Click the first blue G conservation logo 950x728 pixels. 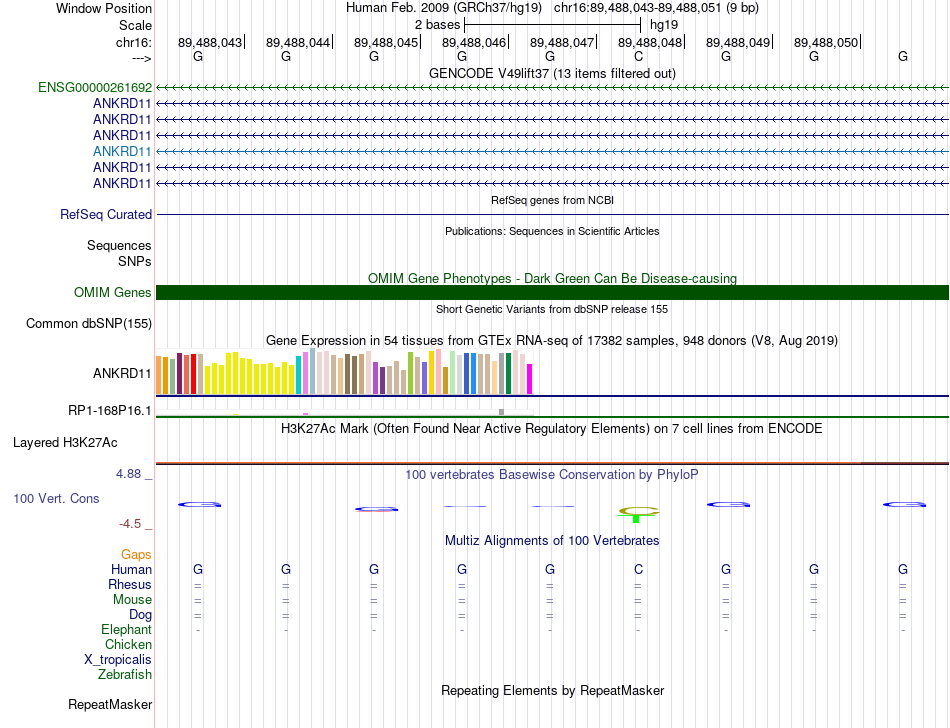tap(199, 505)
